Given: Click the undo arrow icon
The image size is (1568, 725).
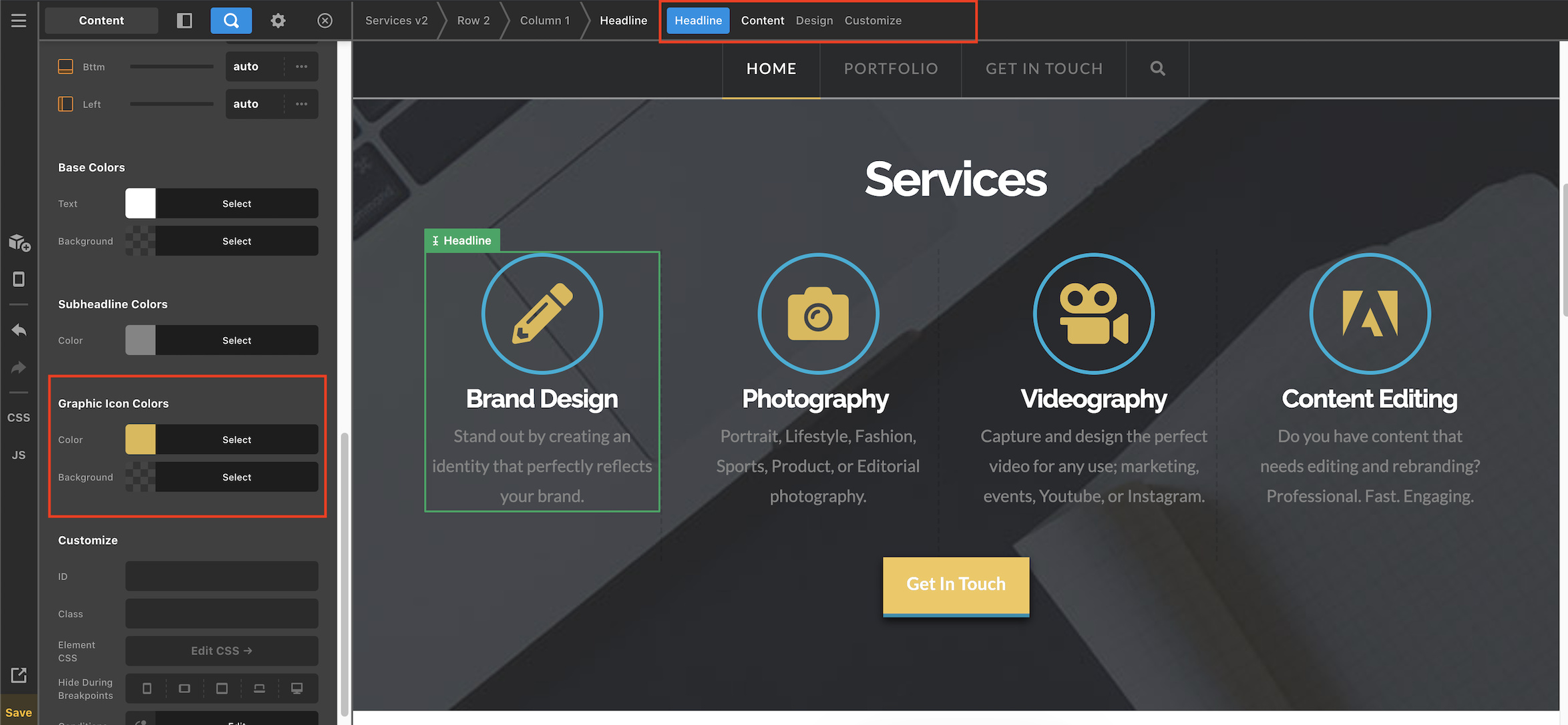Looking at the screenshot, I should click(x=19, y=330).
